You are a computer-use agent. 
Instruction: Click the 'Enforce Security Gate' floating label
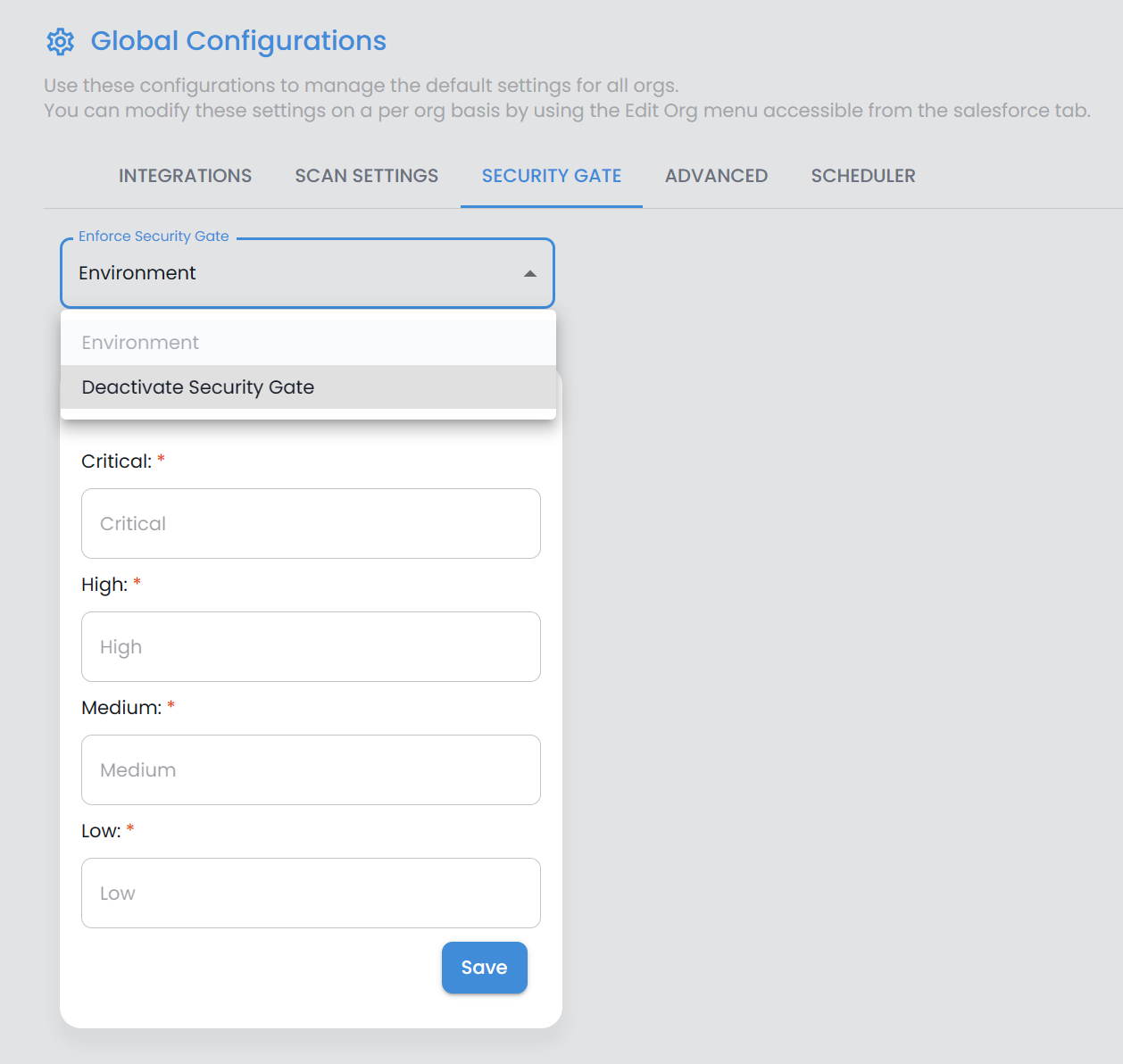[x=154, y=237]
